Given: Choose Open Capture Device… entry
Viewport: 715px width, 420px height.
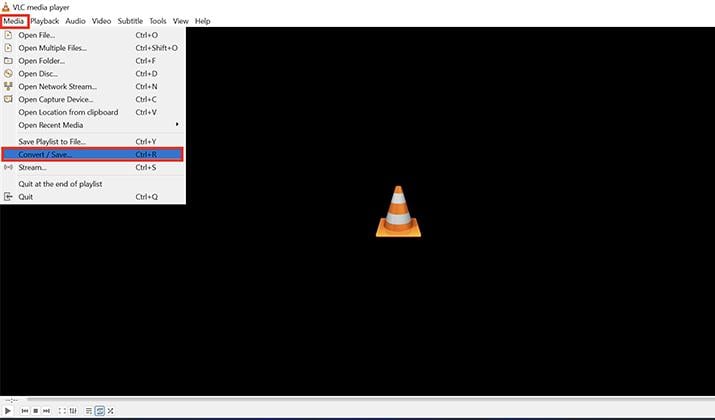Looking at the screenshot, I should pos(93,99).
